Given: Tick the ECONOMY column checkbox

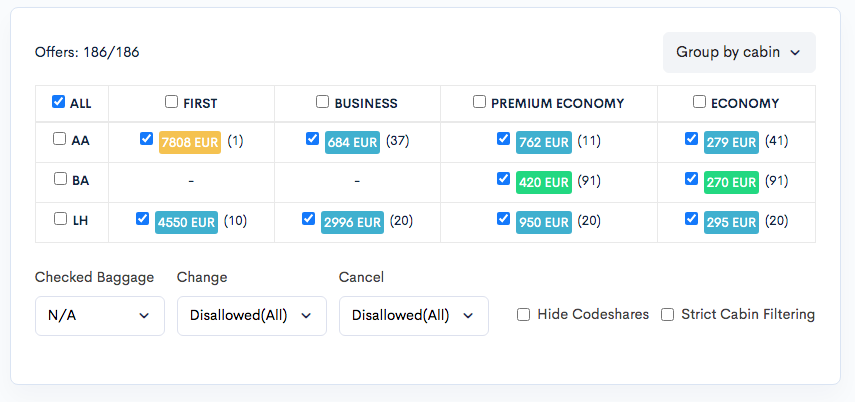Looking at the screenshot, I should pyautogui.click(x=699, y=102).
